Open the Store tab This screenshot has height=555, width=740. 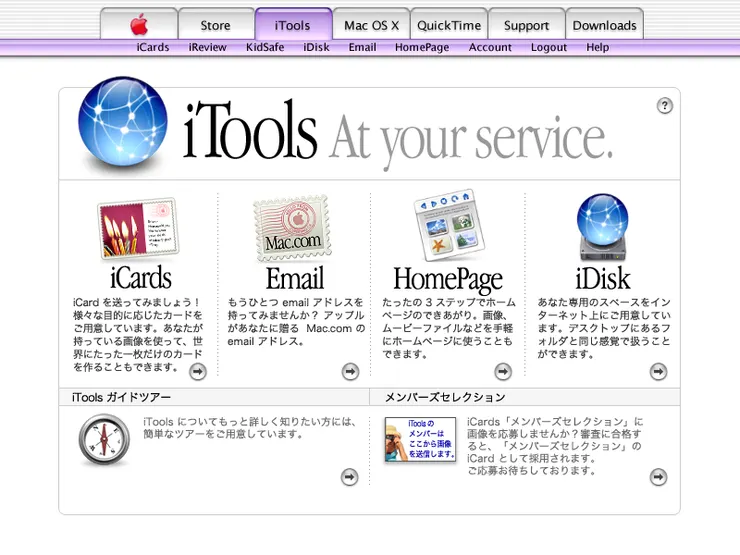coord(216,24)
